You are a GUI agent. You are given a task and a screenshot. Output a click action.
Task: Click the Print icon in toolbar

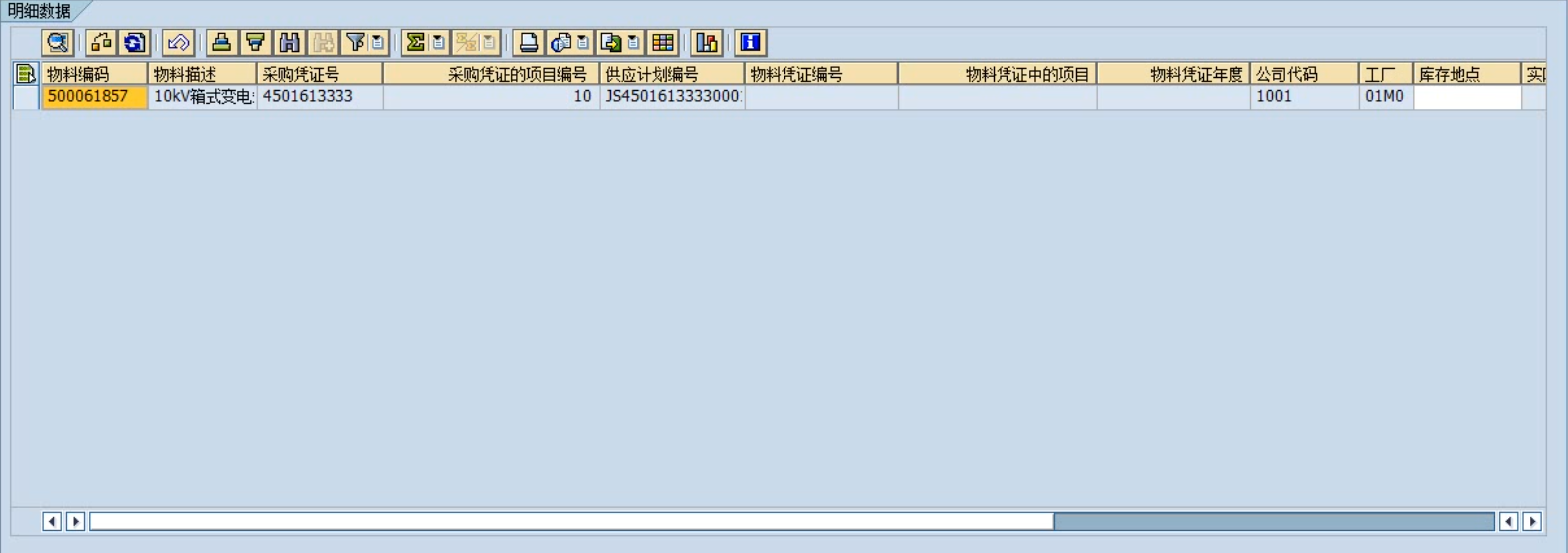[528, 42]
